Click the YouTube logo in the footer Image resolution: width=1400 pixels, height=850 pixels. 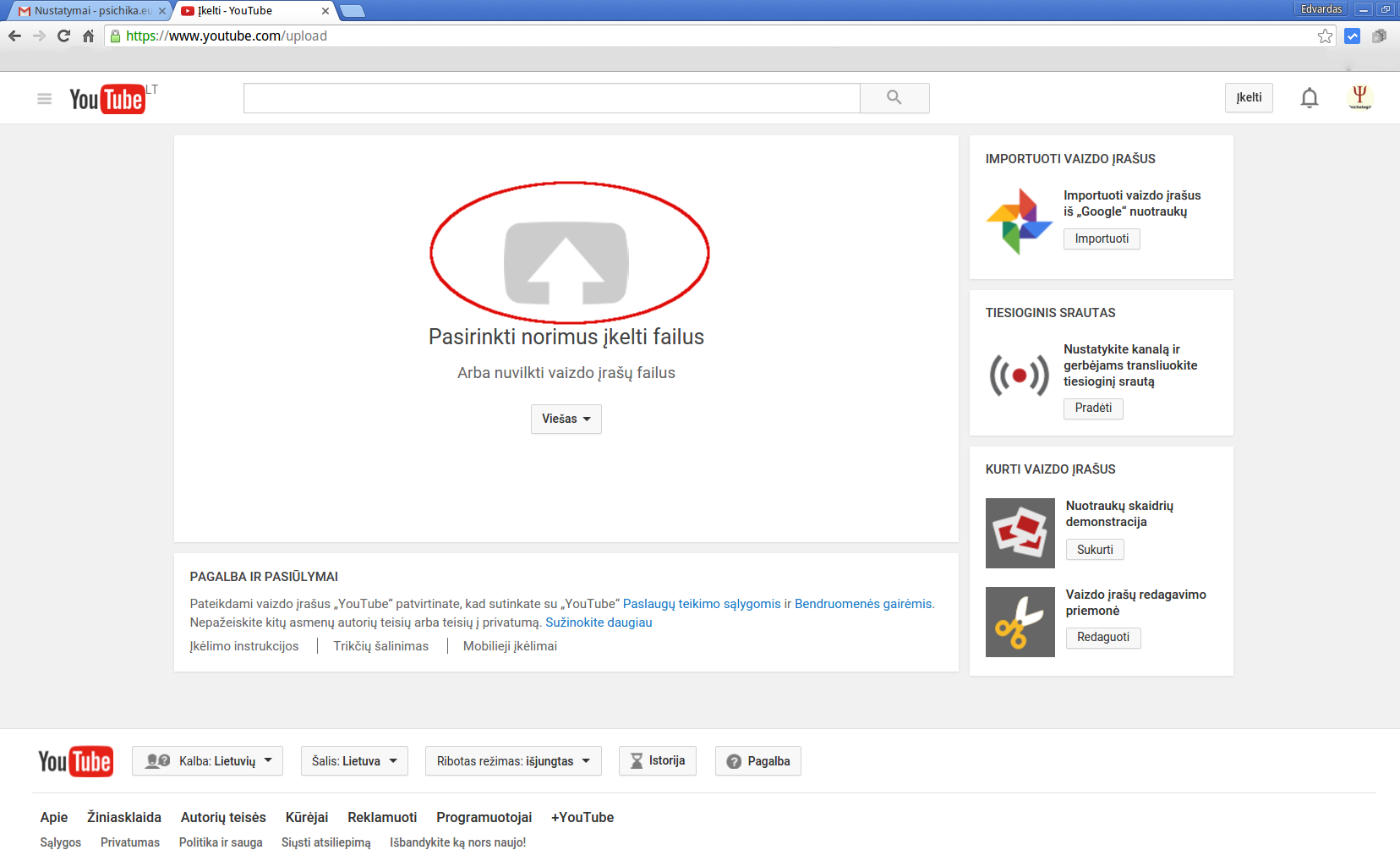[75, 761]
